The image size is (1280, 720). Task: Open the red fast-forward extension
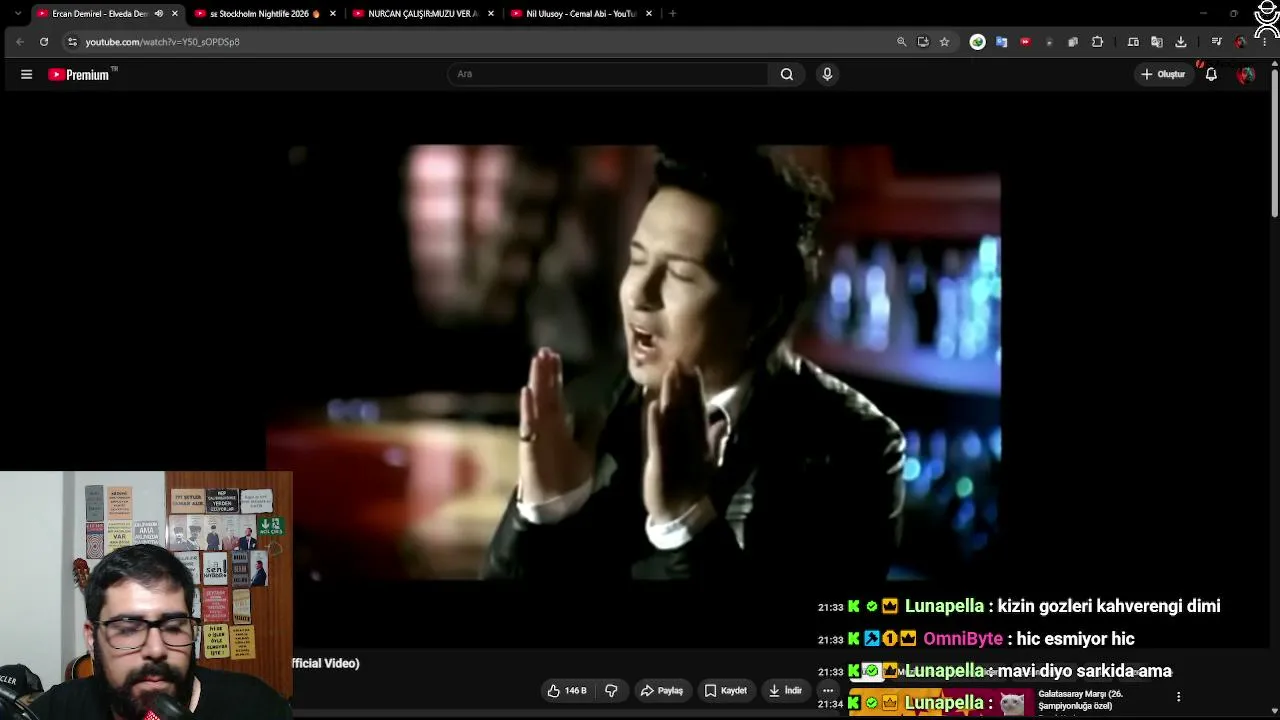point(1025,42)
